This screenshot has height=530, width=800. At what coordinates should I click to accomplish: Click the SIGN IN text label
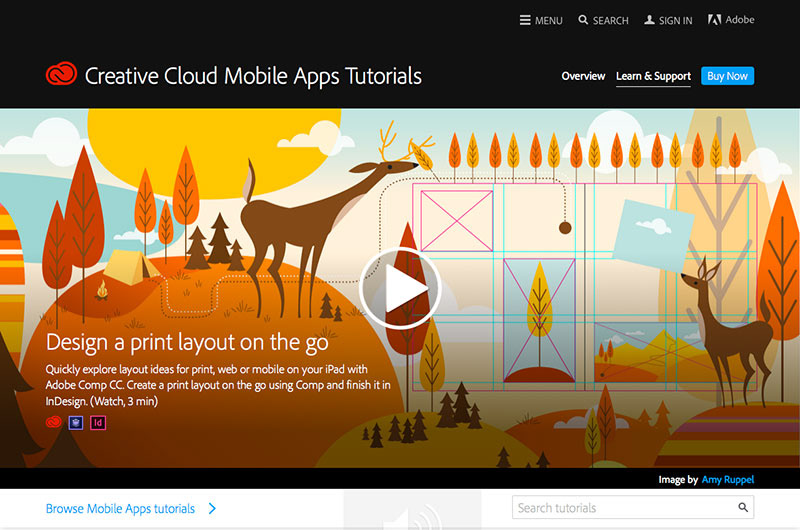point(676,21)
